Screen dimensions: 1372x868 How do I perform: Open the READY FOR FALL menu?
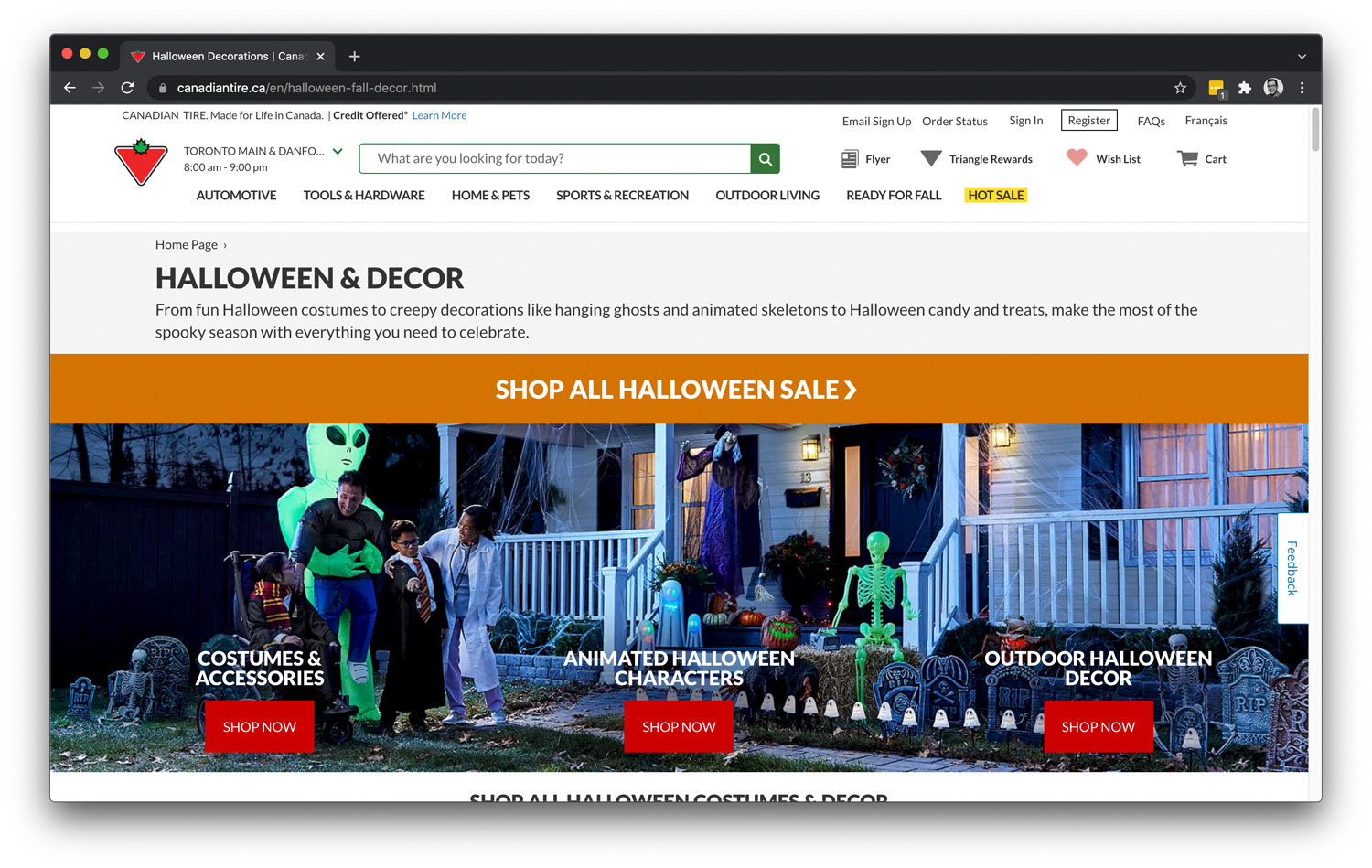pyautogui.click(x=894, y=195)
